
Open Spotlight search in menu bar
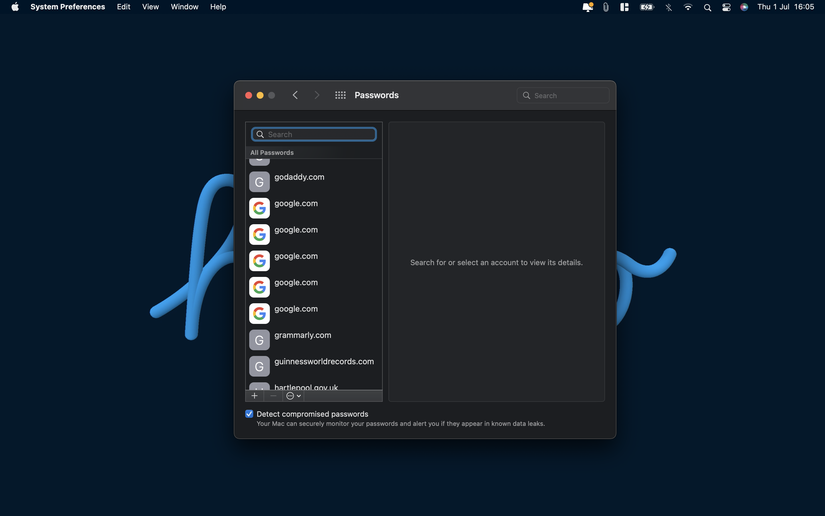pyautogui.click(x=707, y=7)
